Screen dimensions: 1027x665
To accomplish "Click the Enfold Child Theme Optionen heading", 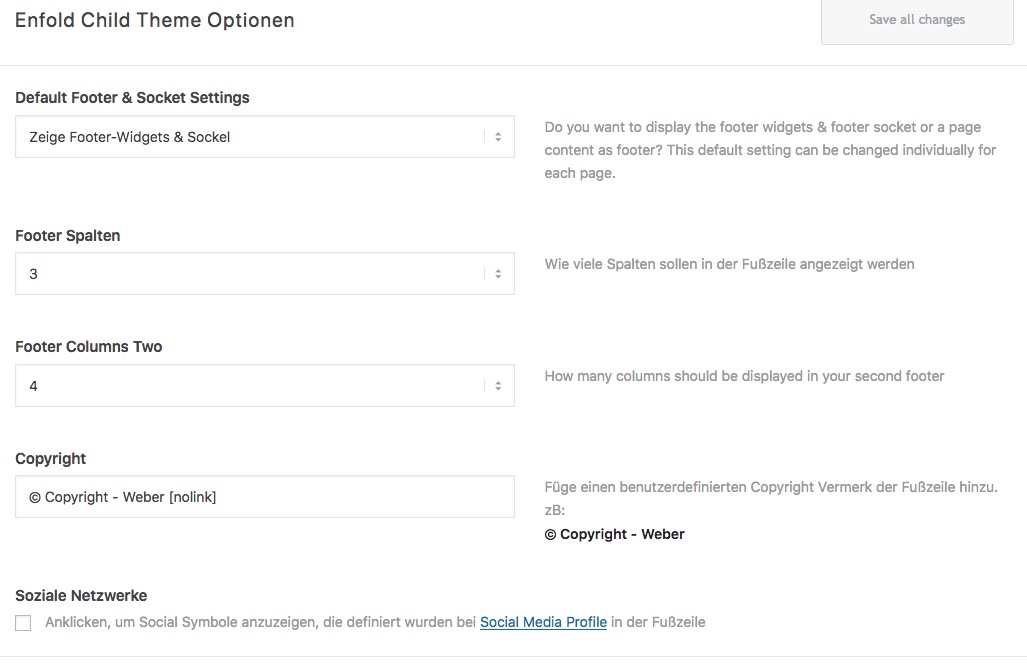I will (x=155, y=20).
